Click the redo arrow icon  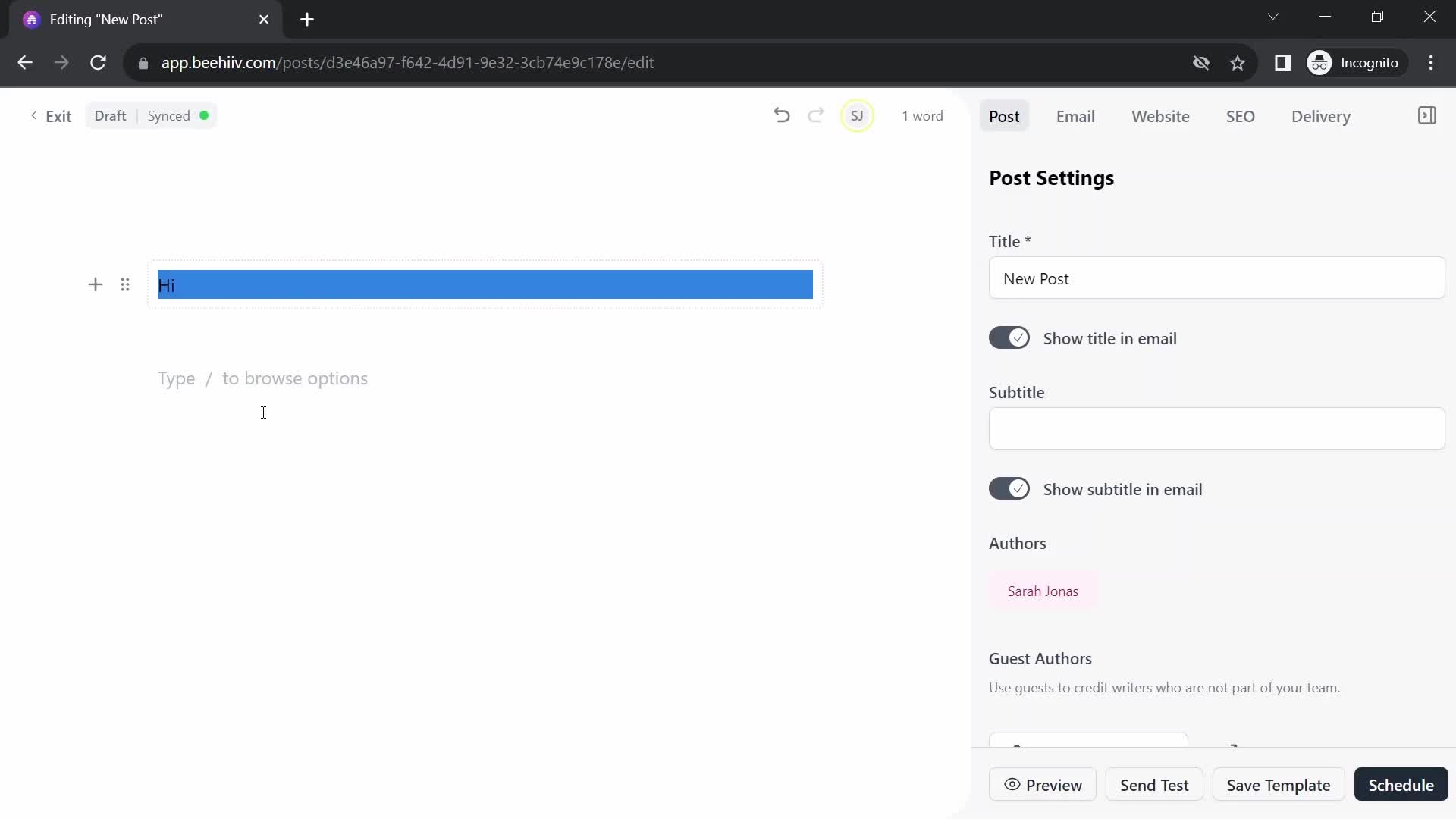pyautogui.click(x=816, y=116)
